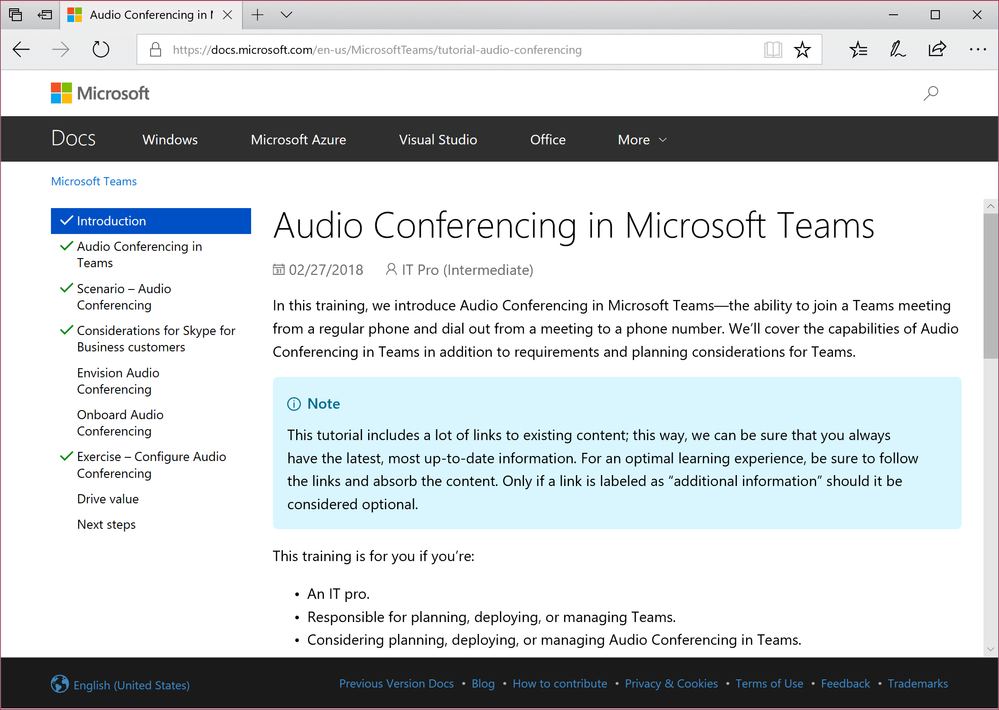Open Audio Conferencing in Teams step
Image resolution: width=999 pixels, height=710 pixels.
pyautogui.click(x=140, y=254)
